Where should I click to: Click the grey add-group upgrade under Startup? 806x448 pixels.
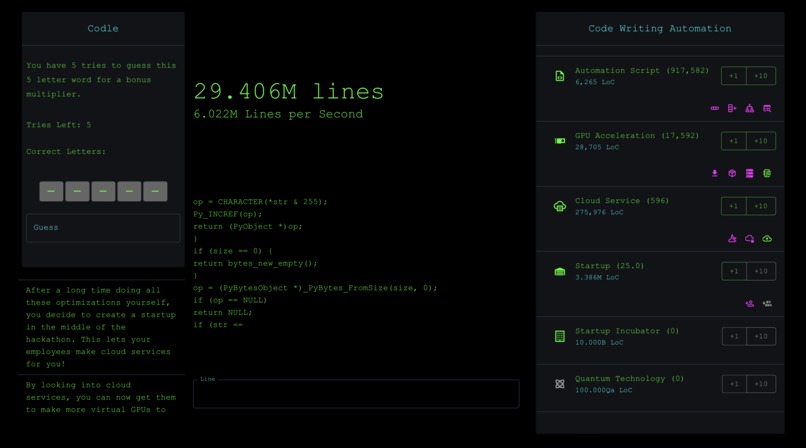pos(767,304)
